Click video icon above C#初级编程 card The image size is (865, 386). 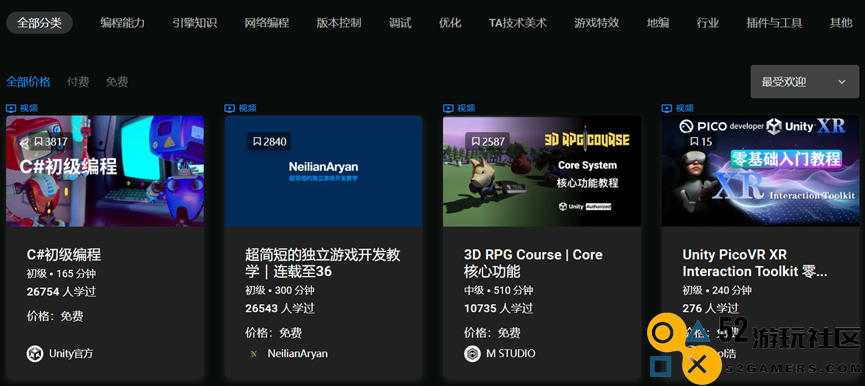11,108
